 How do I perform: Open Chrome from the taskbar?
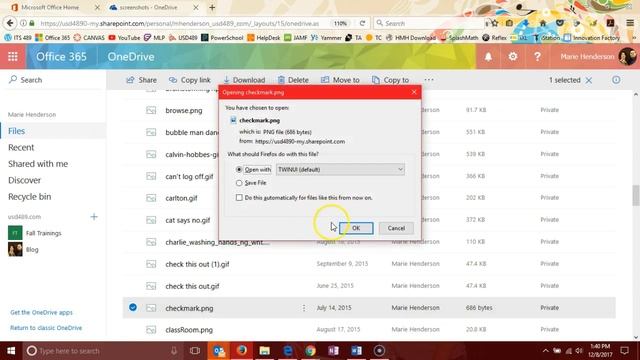coord(310,351)
